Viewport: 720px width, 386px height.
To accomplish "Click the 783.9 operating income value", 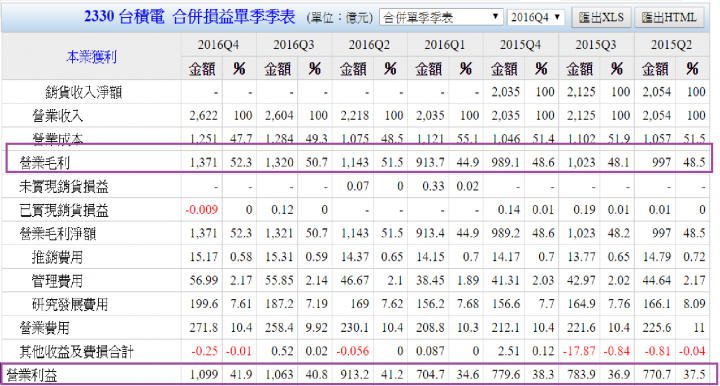I will pyautogui.click(x=581, y=375).
